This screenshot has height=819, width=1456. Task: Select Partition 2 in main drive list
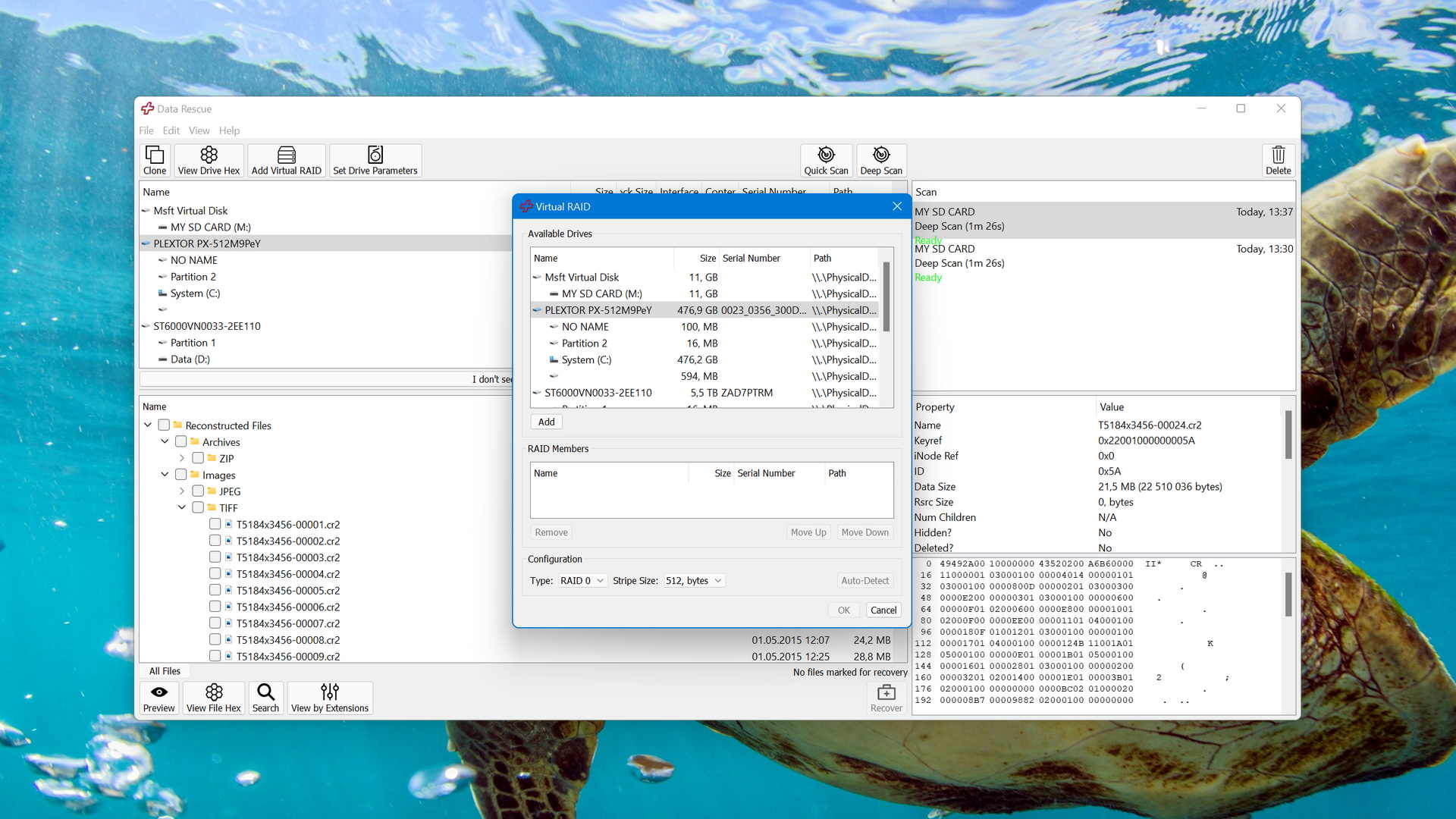click(x=193, y=277)
